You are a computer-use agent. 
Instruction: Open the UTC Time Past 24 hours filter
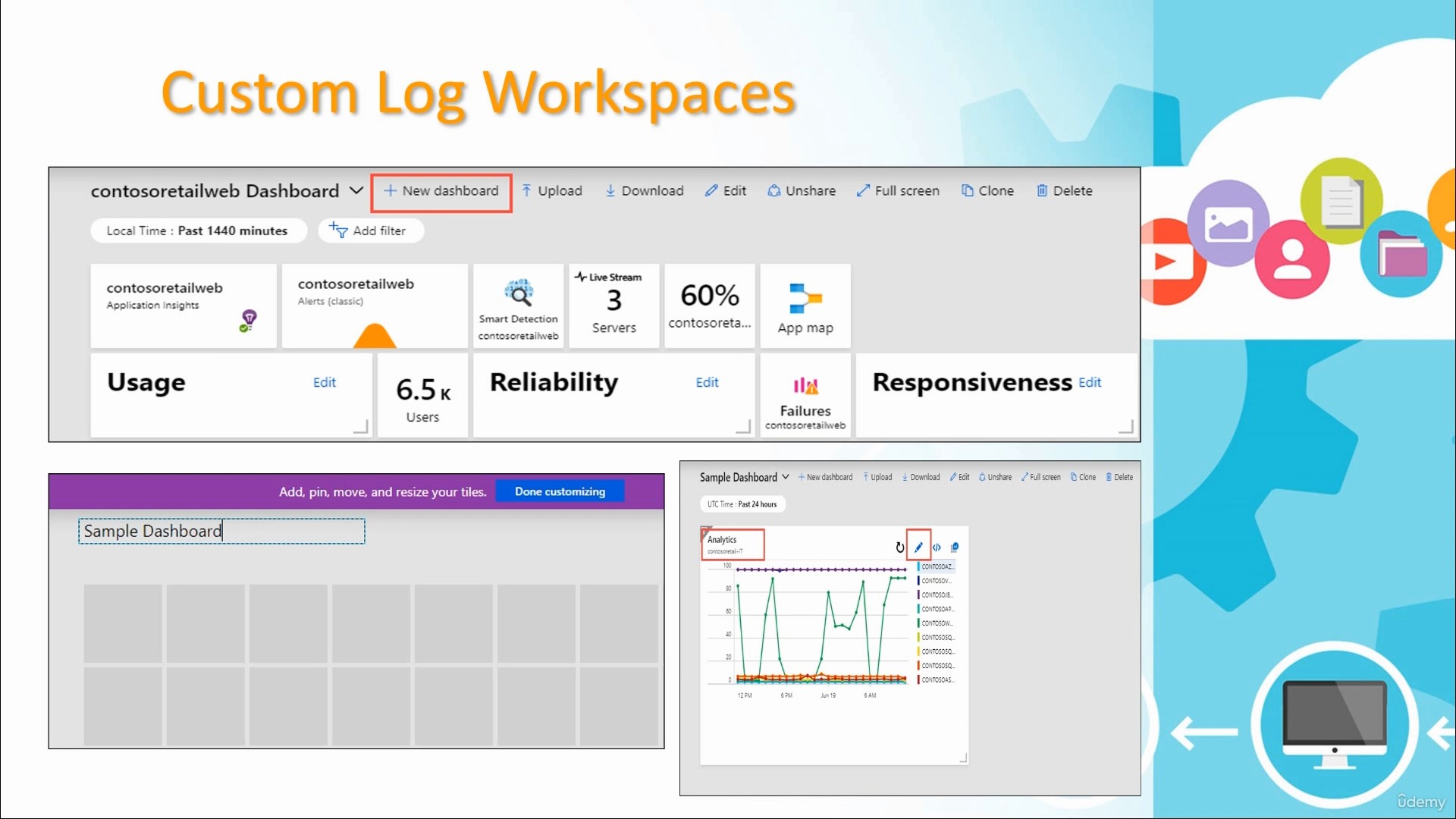[x=742, y=504]
